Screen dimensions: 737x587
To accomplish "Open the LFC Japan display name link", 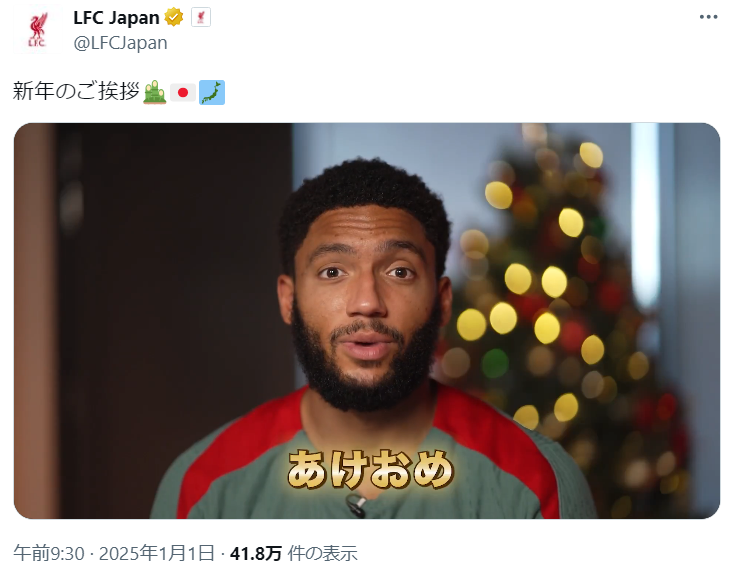I will [x=116, y=18].
